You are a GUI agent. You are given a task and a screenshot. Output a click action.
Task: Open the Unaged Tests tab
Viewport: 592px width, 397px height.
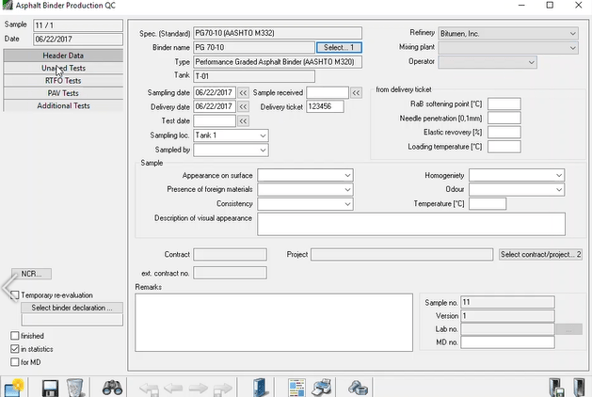pos(63,68)
